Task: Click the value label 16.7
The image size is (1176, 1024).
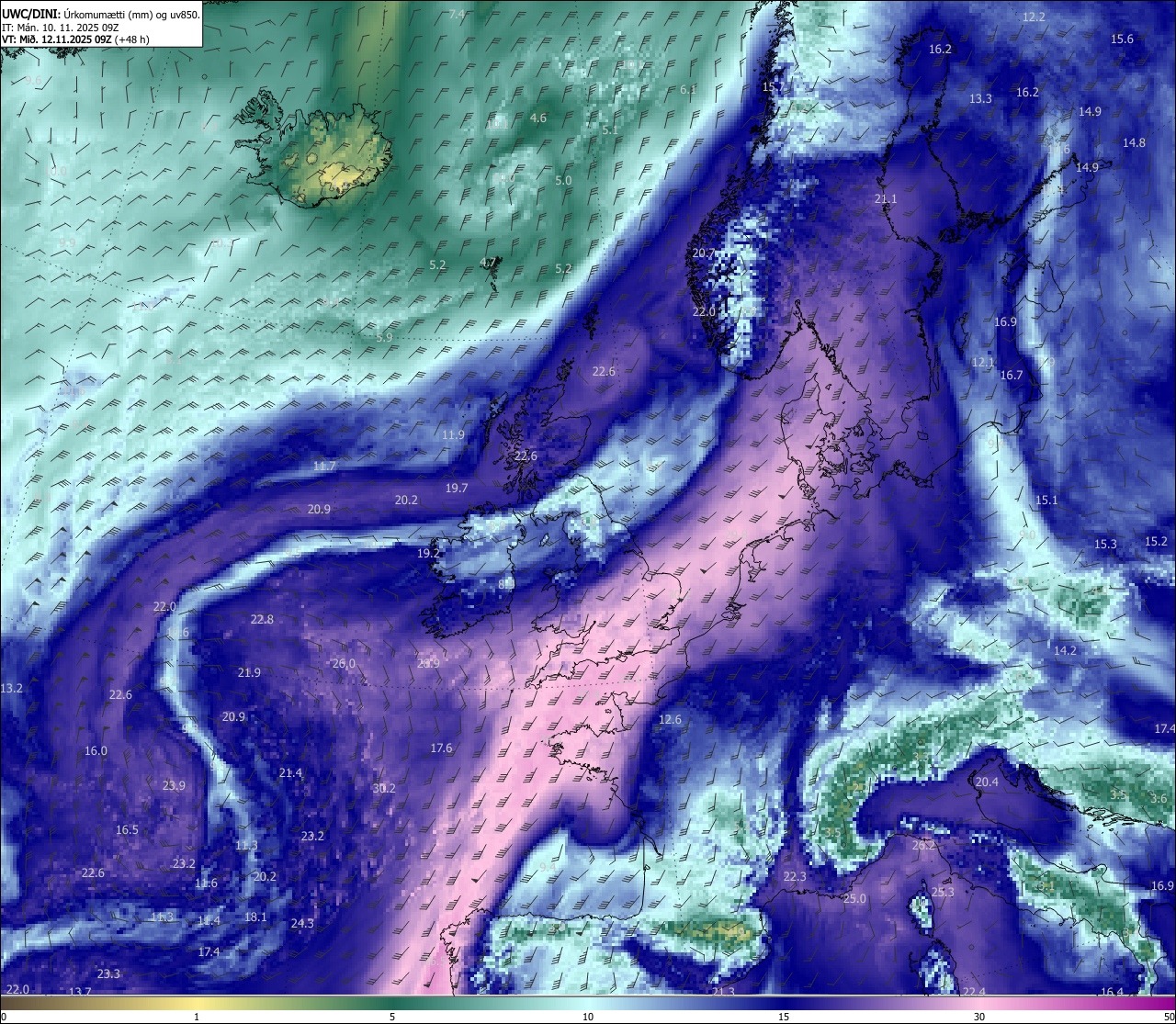Action: [1011, 375]
